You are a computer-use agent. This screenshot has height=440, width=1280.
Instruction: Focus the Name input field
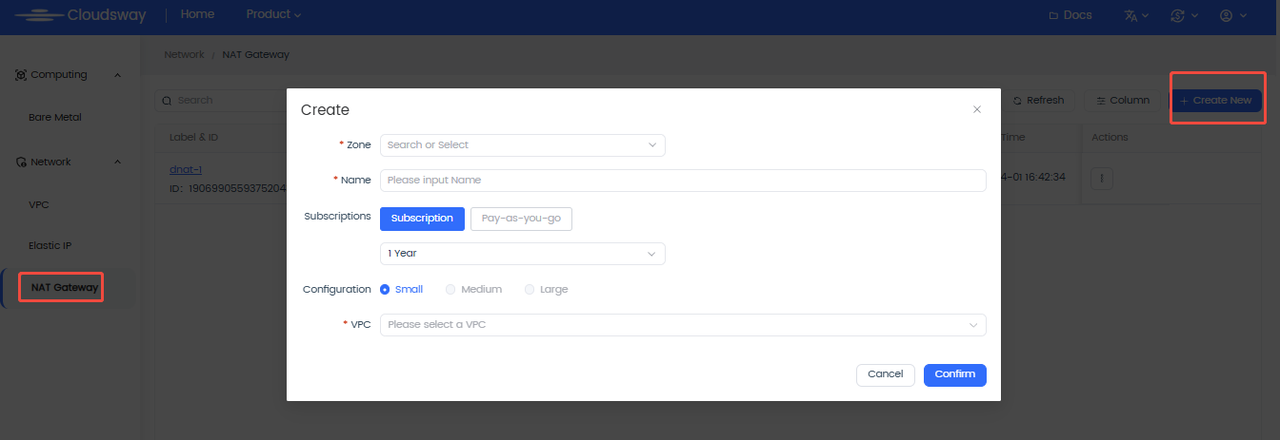tap(683, 180)
